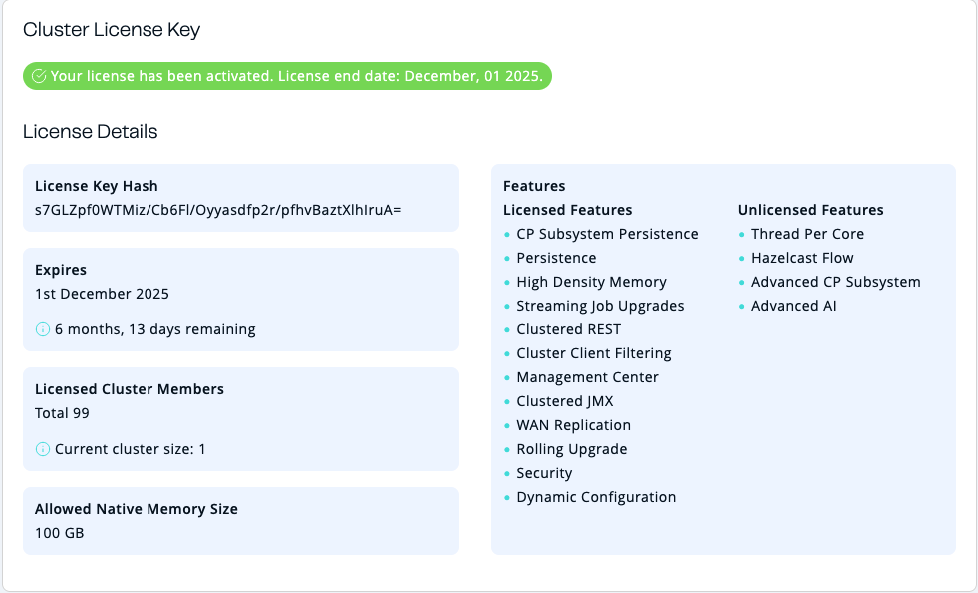The height and width of the screenshot is (593, 978).
Task: Select the Unlicensed Features heading
Action: point(811,210)
